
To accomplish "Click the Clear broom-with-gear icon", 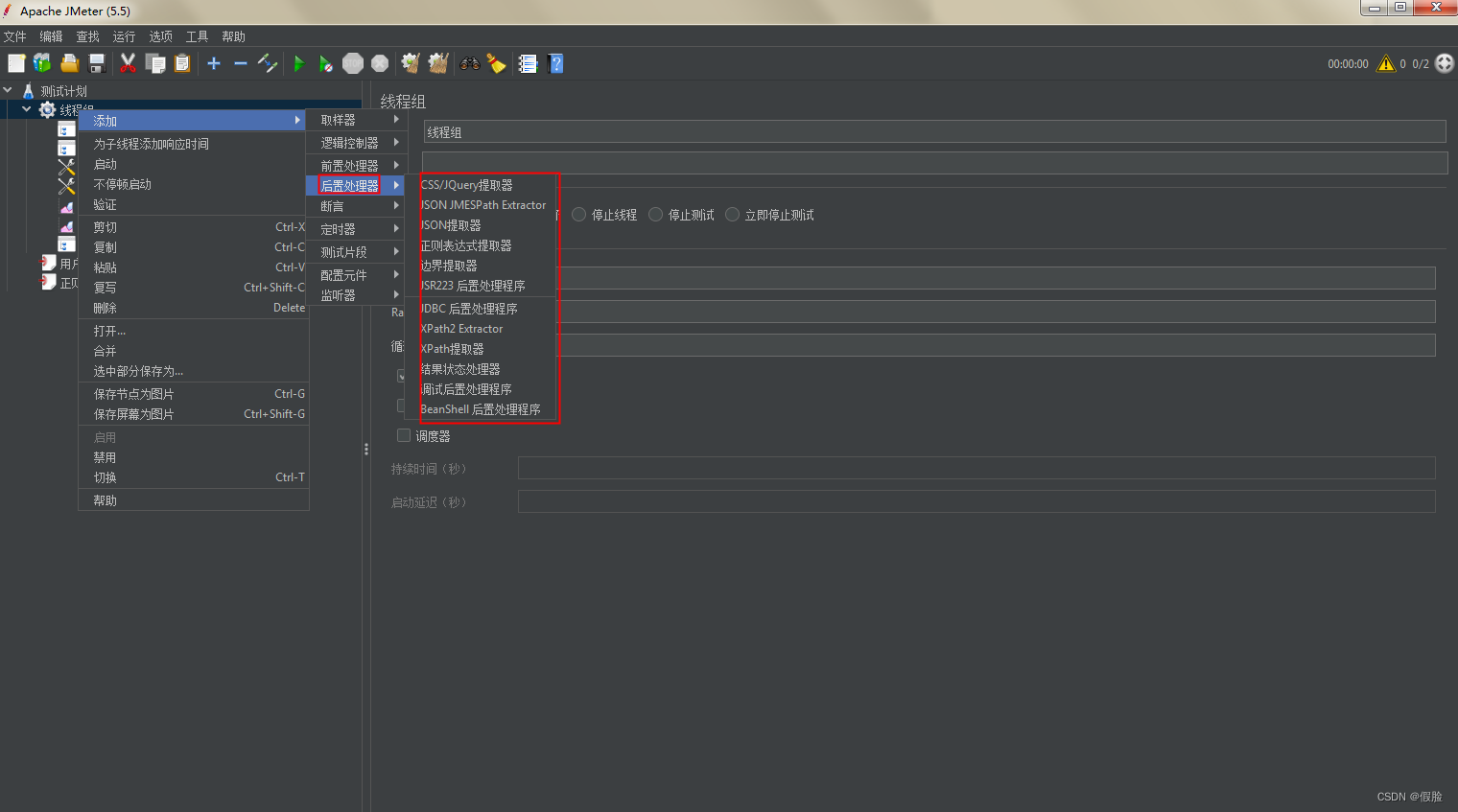I will [x=411, y=63].
